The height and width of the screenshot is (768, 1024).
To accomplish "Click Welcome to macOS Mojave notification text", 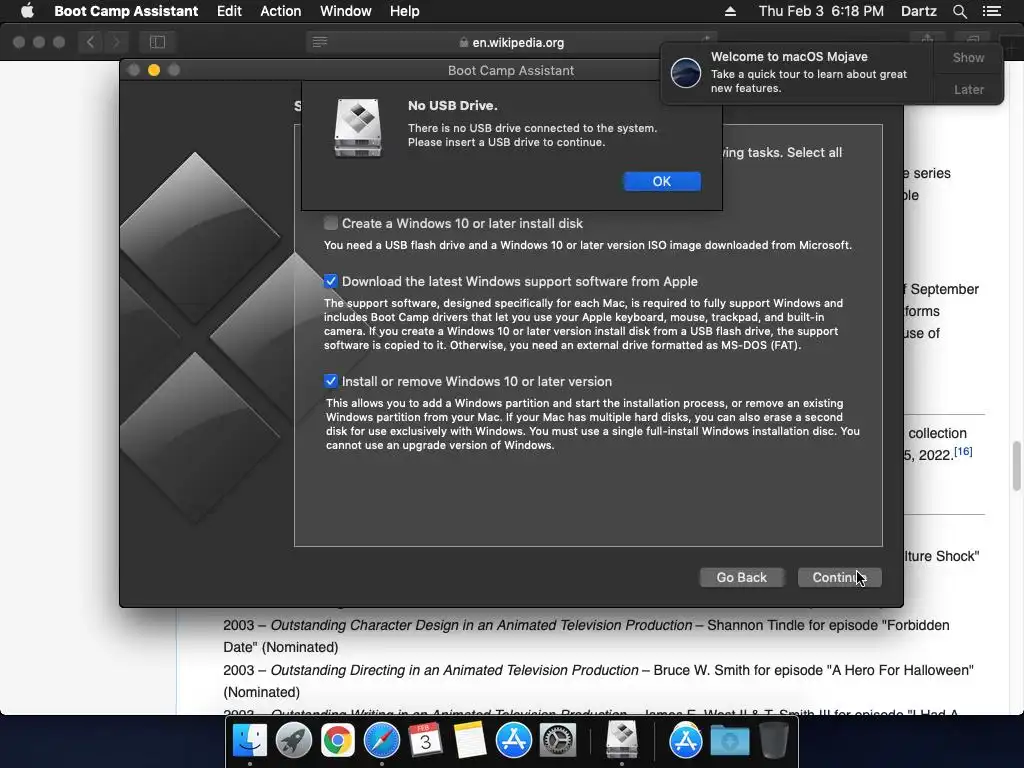I will (x=789, y=57).
